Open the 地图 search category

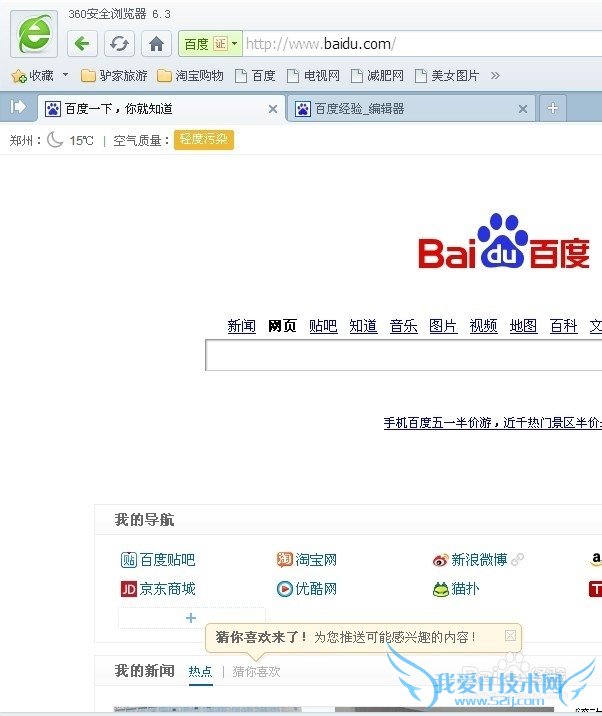click(523, 326)
